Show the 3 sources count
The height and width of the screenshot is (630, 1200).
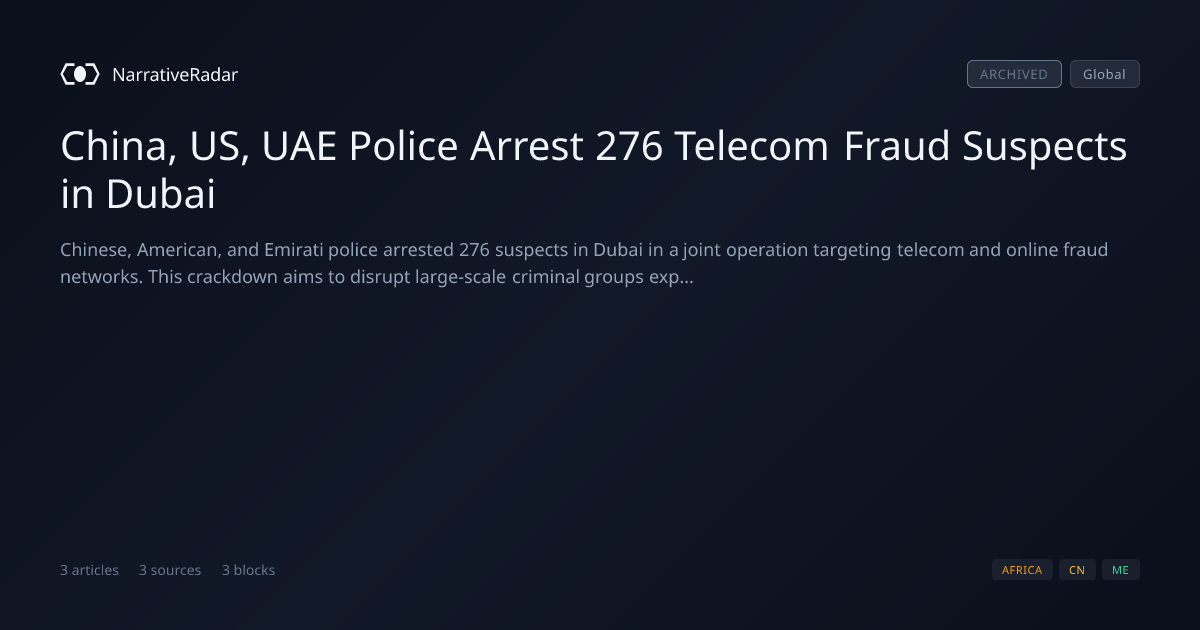tap(170, 570)
